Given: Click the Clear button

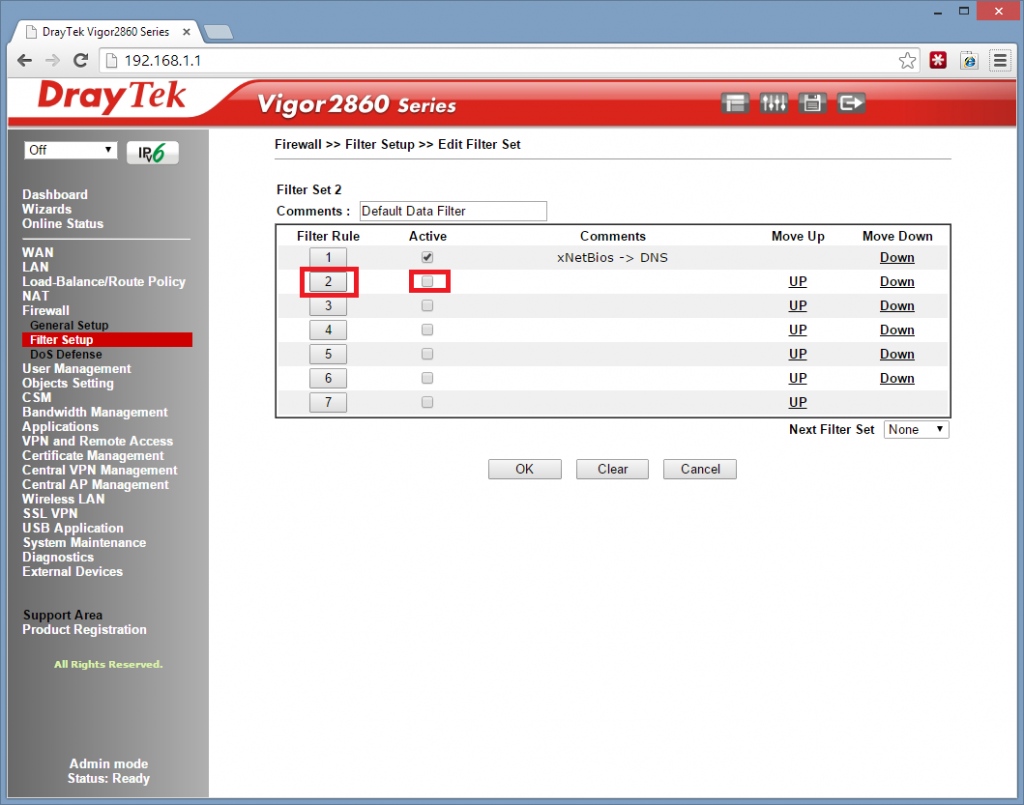Looking at the screenshot, I should tap(613, 469).
